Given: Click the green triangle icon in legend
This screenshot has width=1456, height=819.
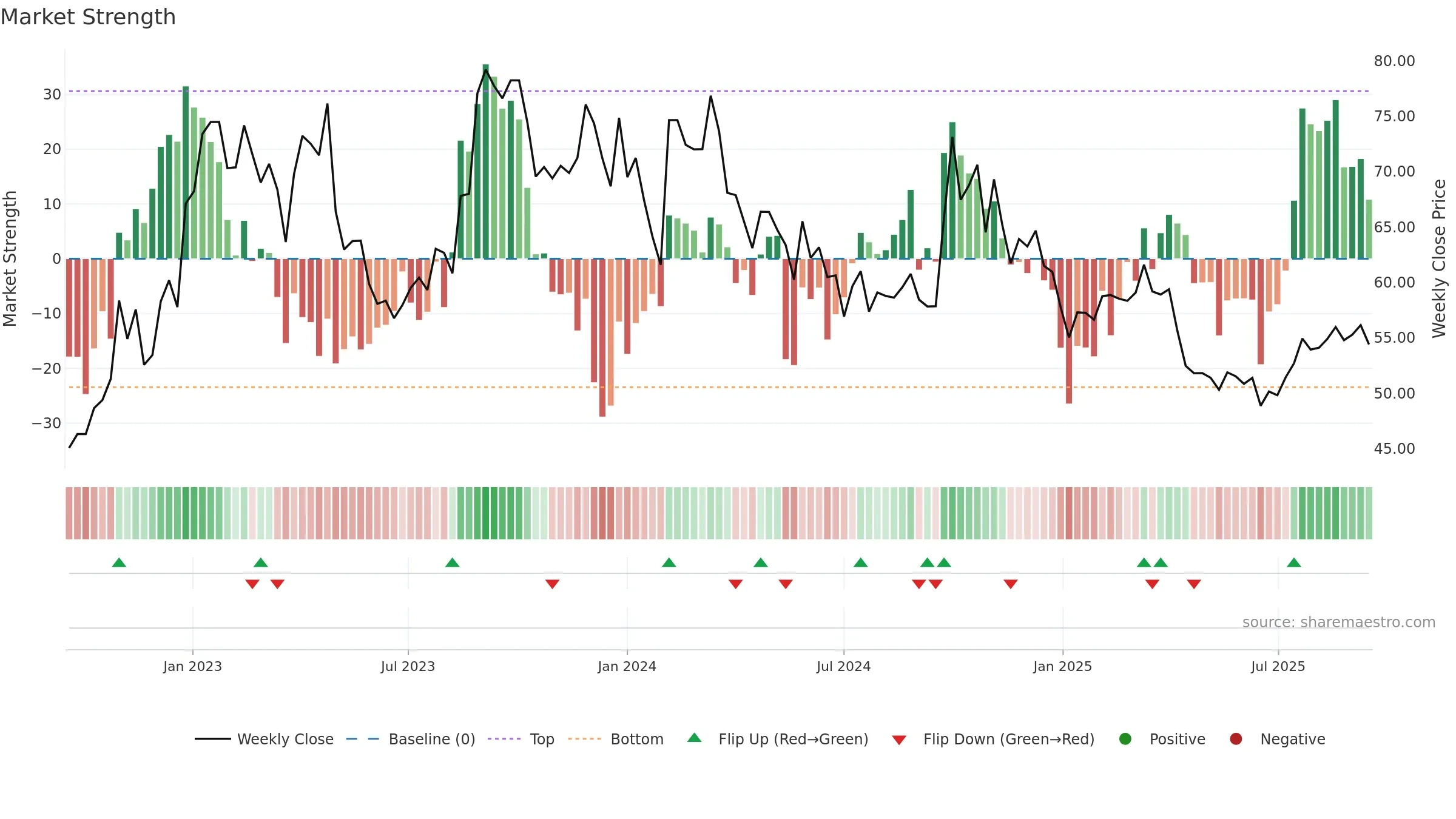Looking at the screenshot, I should point(695,738).
